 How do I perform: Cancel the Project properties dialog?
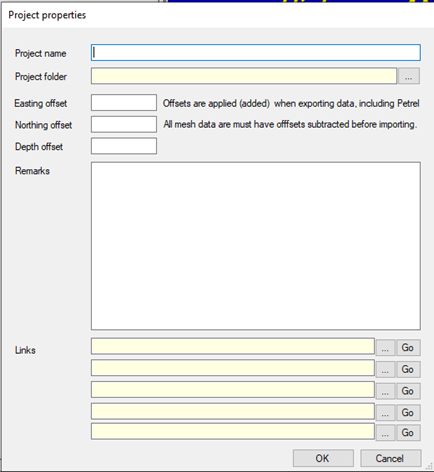point(391,458)
